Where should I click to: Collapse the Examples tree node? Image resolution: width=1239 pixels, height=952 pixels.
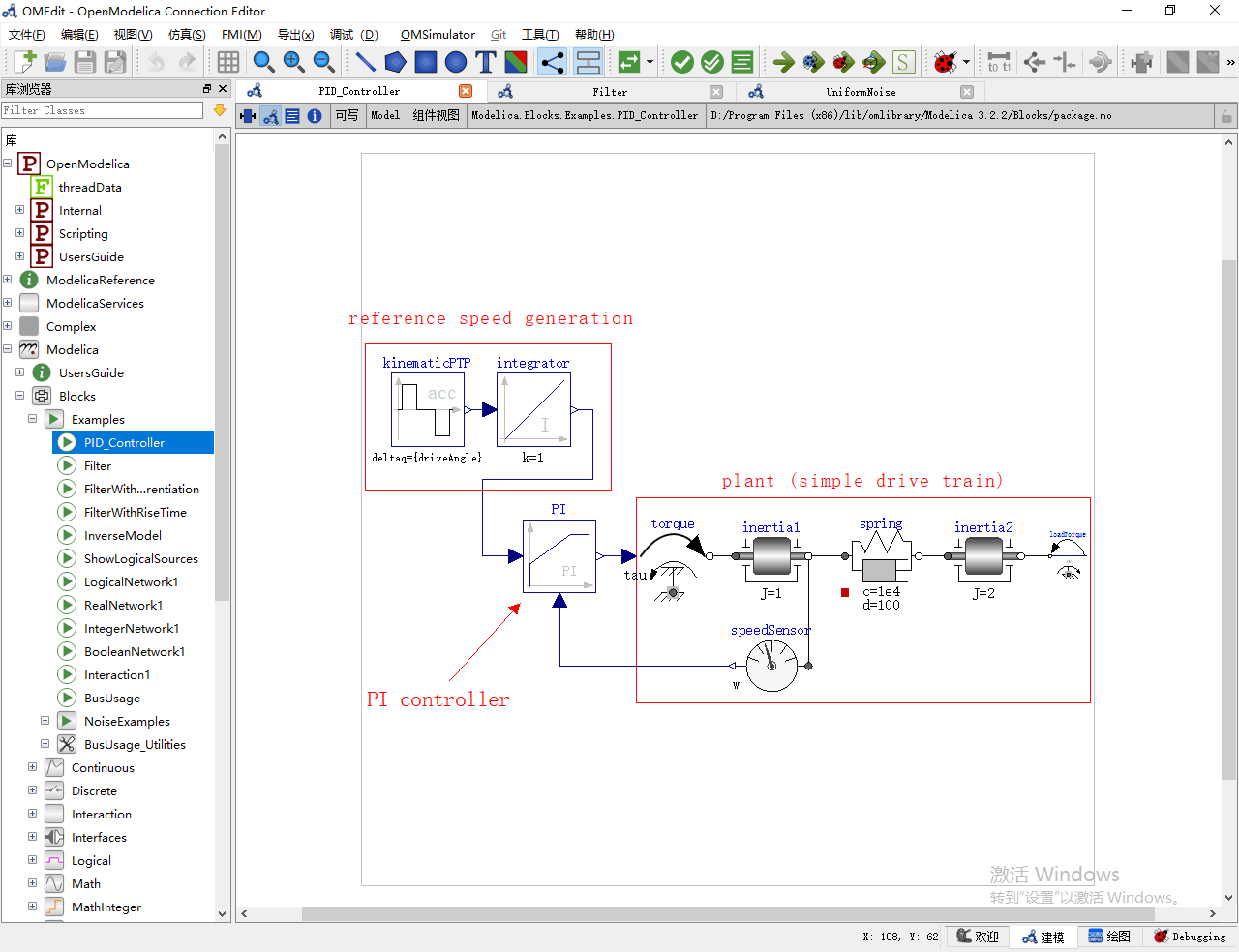point(32,419)
